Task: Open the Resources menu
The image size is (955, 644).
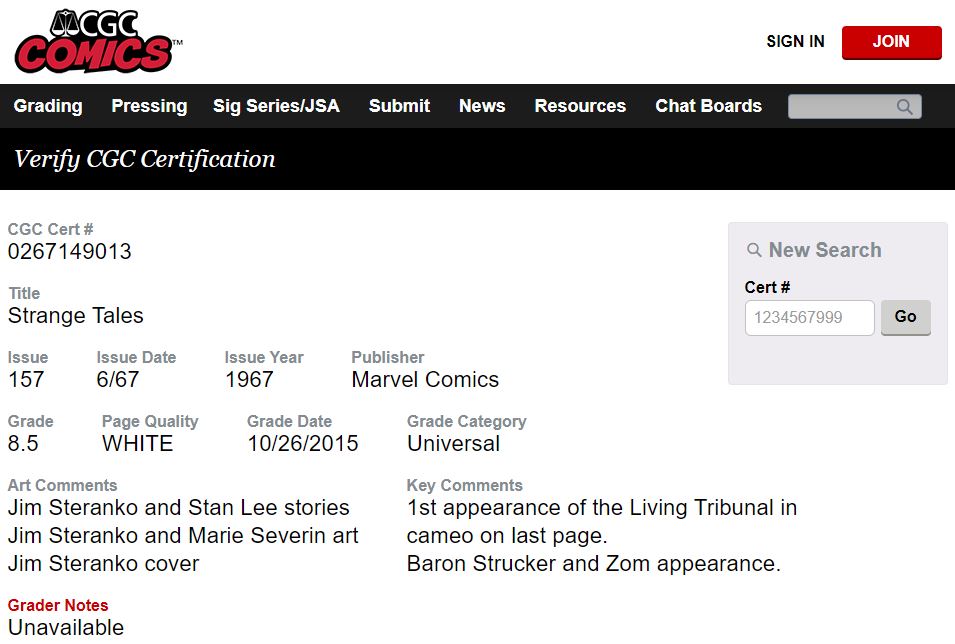Action: [580, 106]
